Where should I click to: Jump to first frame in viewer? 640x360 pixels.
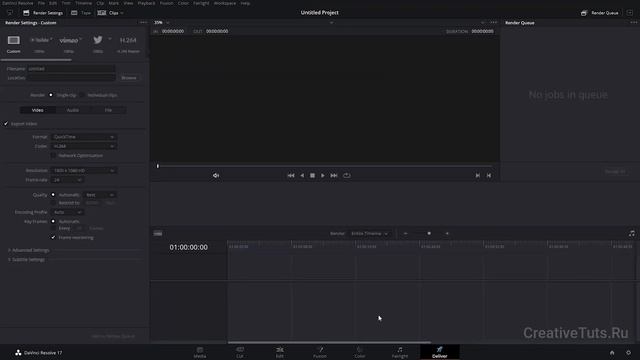click(291, 176)
